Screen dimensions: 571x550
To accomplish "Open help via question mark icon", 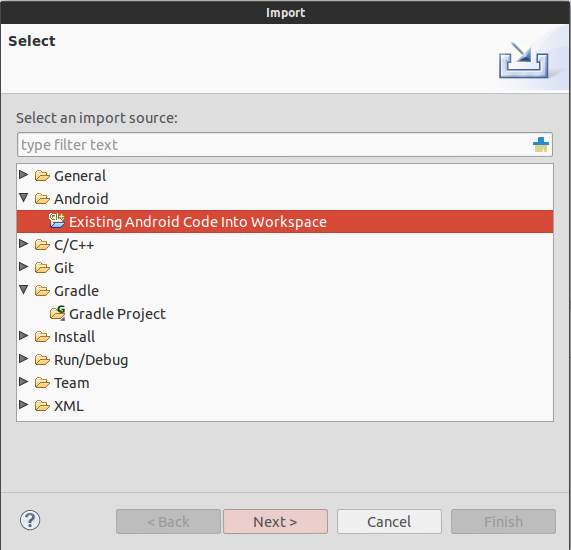I will pyautogui.click(x=30, y=520).
